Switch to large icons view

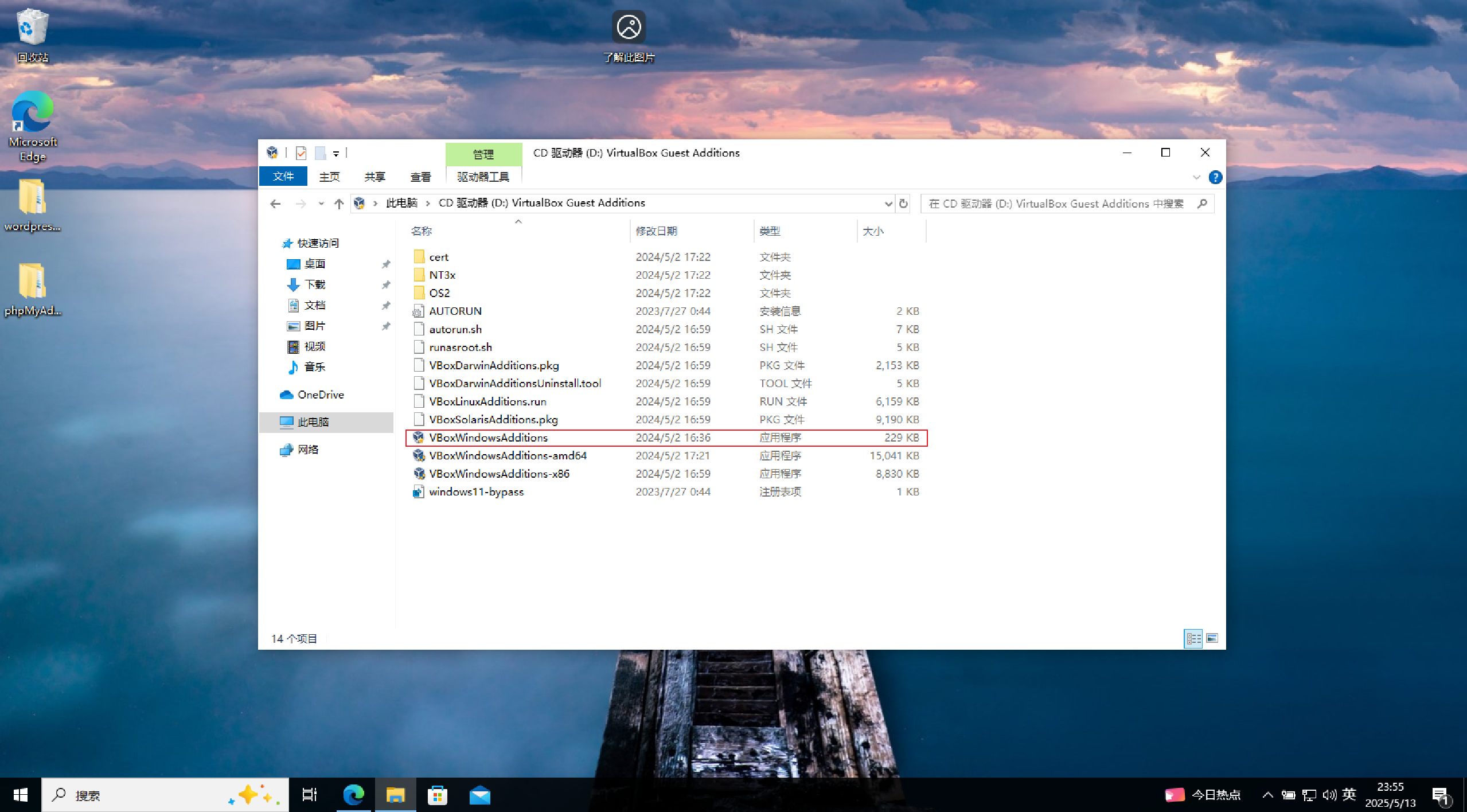click(1212, 638)
